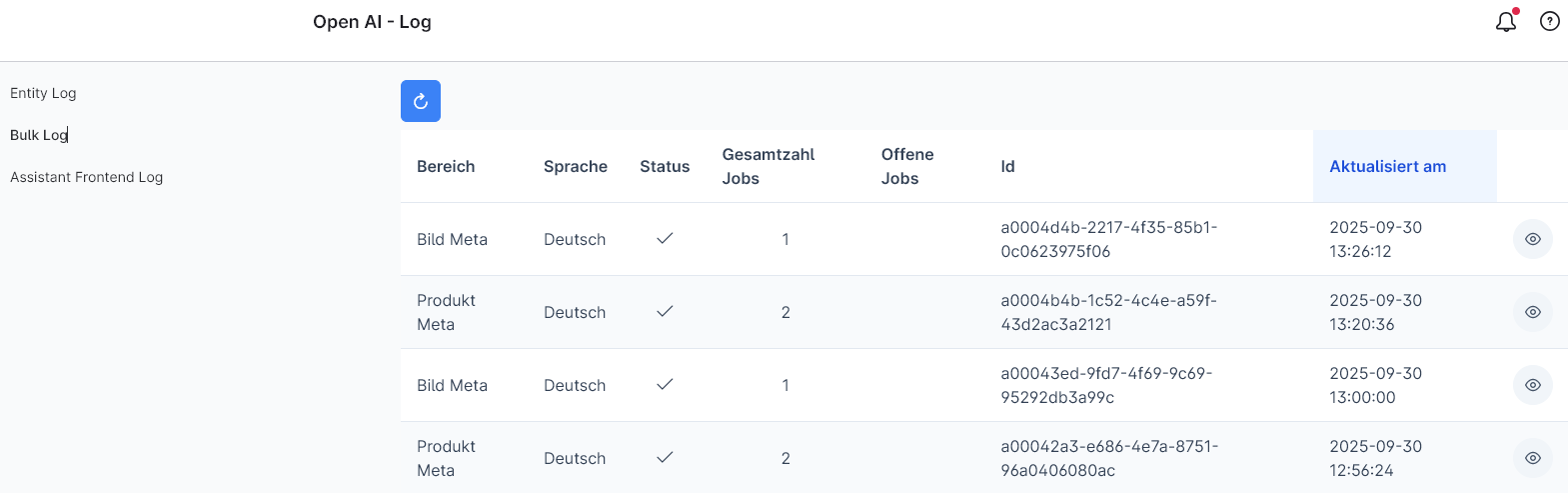The height and width of the screenshot is (493, 1568).
Task: View details of job updated 13:26:12
Action: pos(1532,239)
